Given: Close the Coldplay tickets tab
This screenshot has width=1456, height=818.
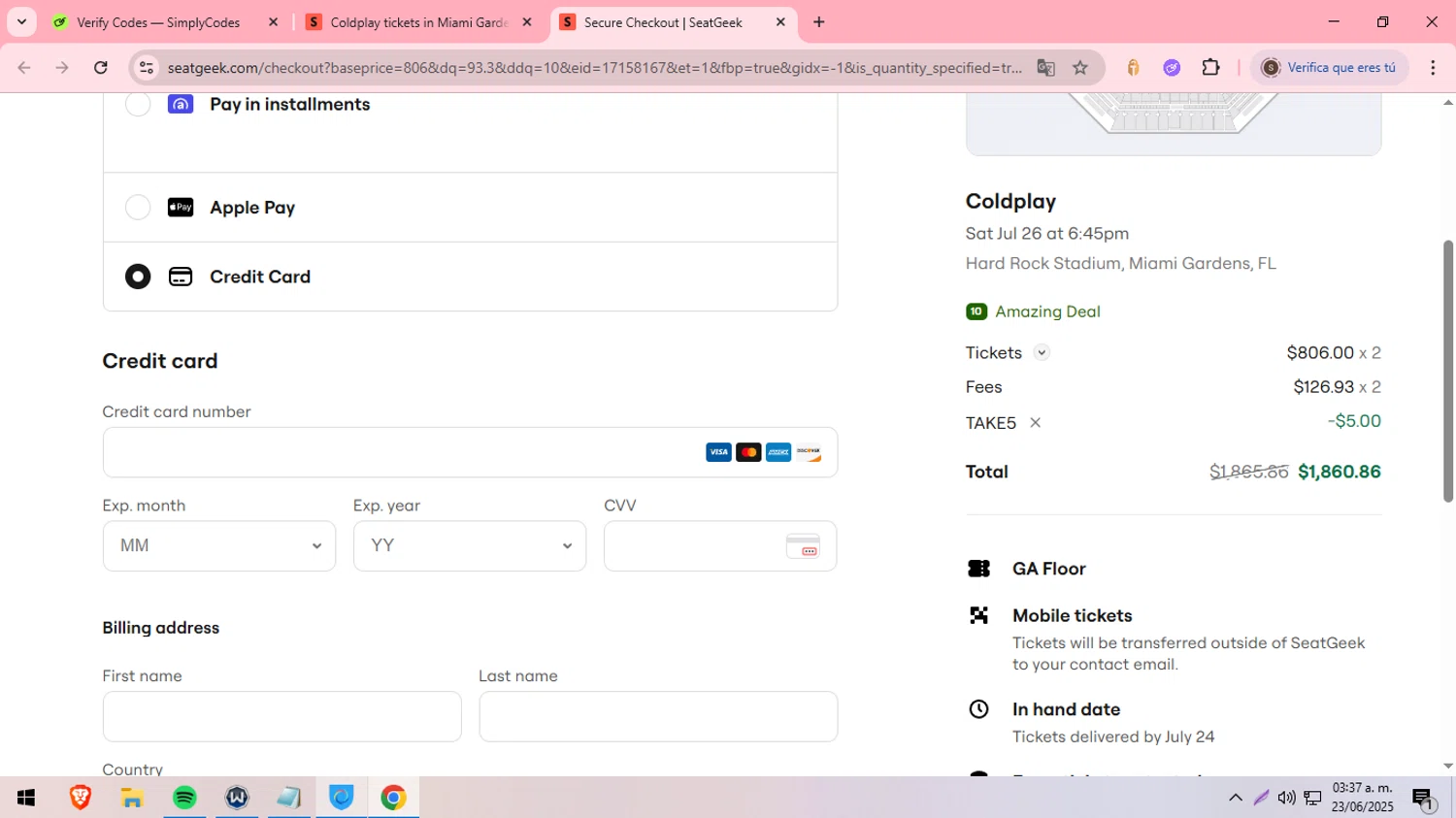Looking at the screenshot, I should (x=527, y=22).
